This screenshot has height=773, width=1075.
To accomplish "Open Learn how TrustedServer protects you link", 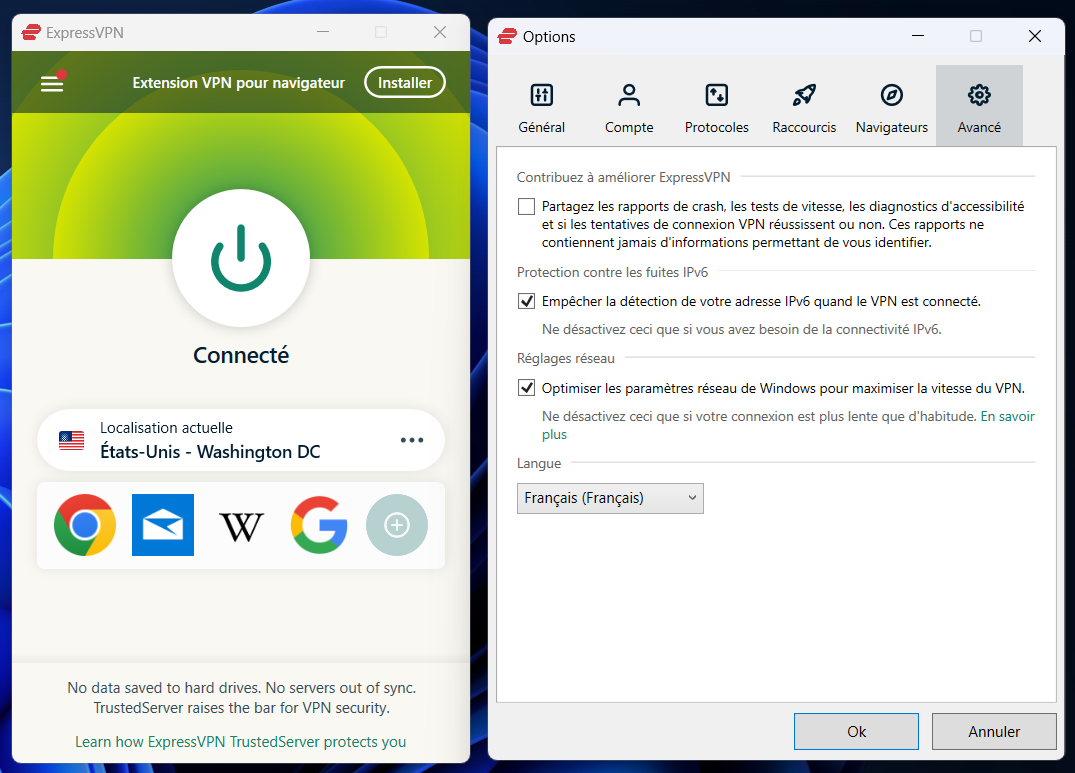I will pos(241,741).
